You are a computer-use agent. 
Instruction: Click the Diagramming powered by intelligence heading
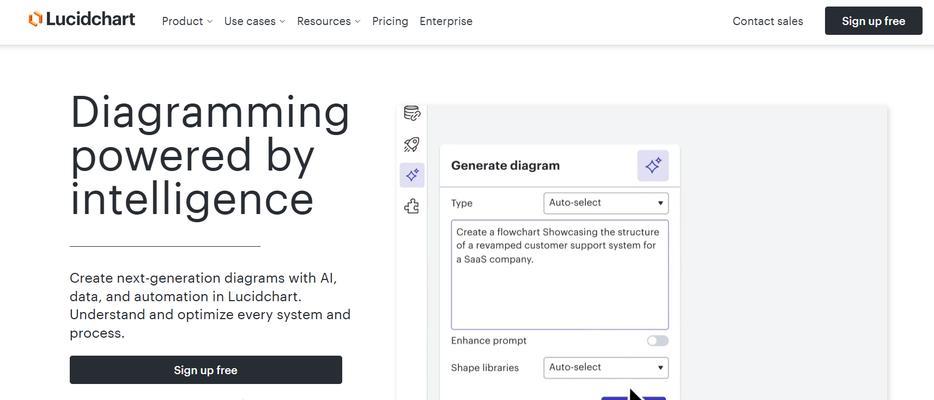pyautogui.click(x=210, y=155)
